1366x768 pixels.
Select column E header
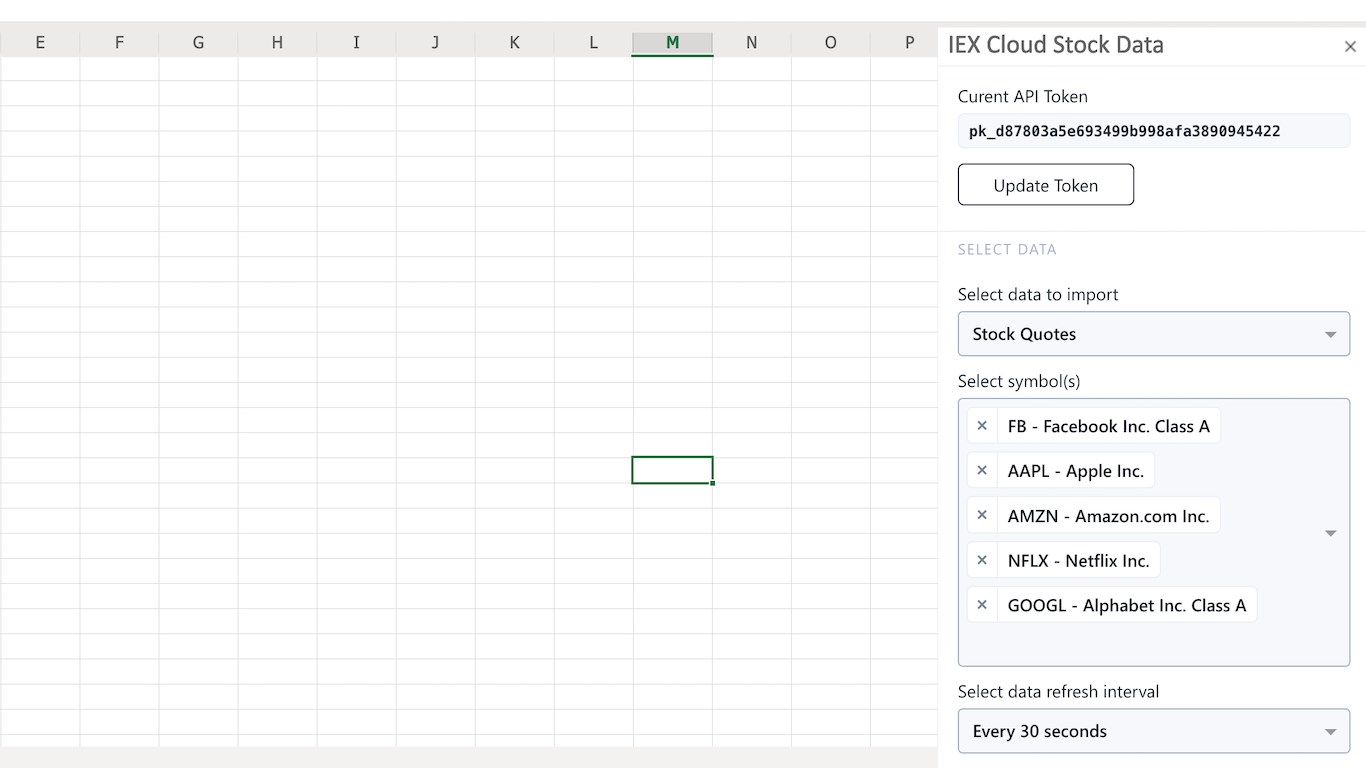point(40,42)
